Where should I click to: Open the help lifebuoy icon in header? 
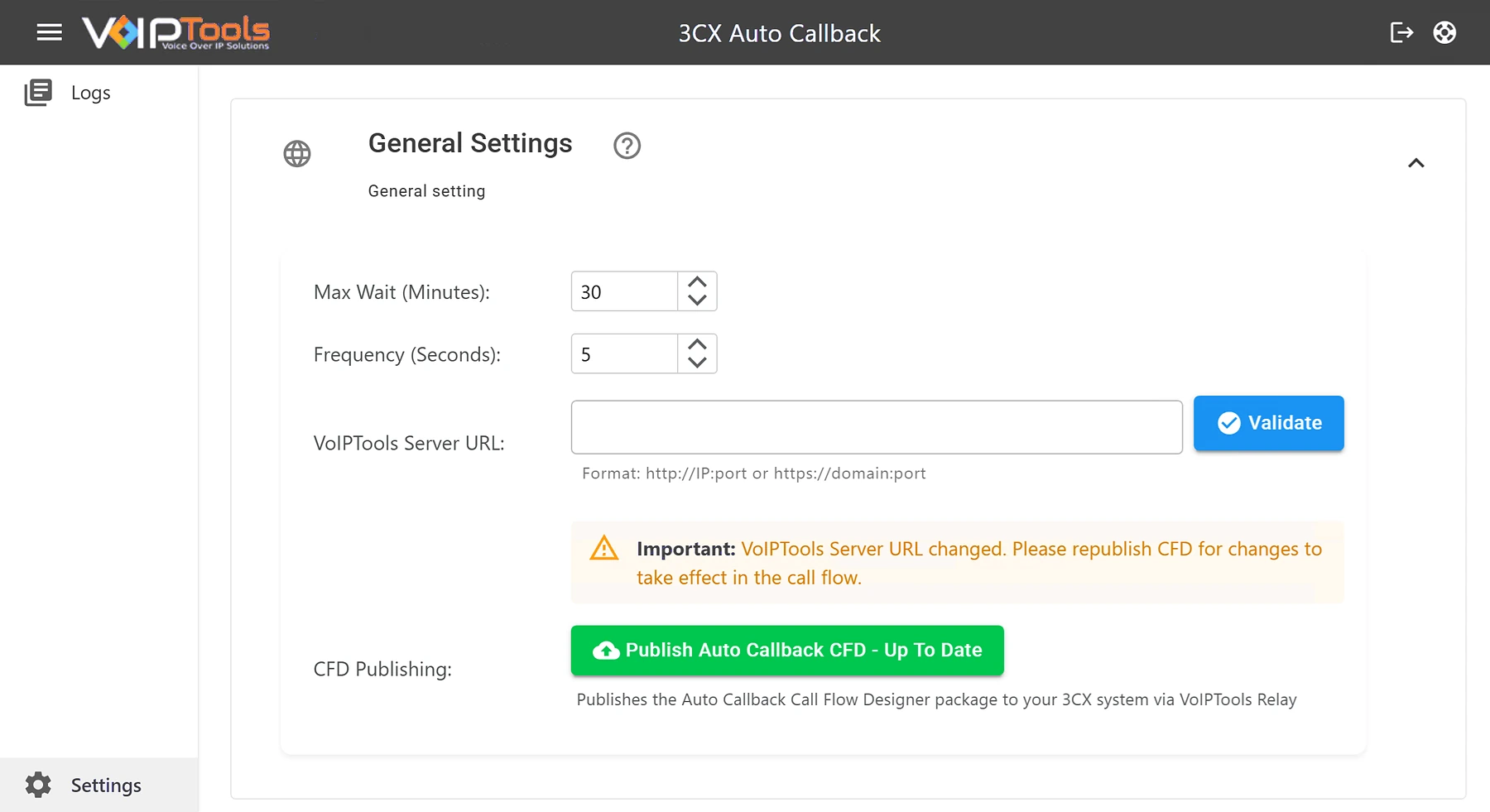click(1444, 32)
